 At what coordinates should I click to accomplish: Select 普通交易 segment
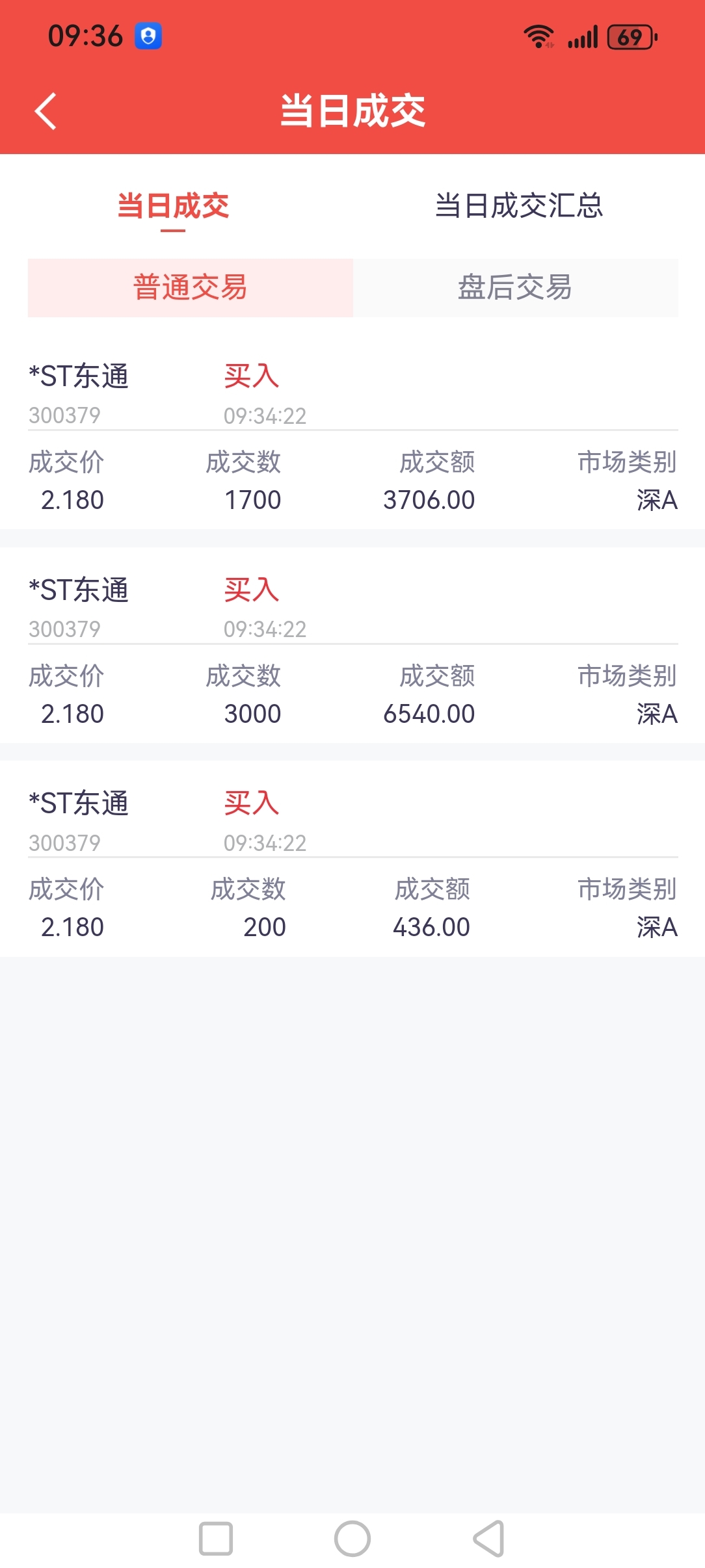point(190,287)
